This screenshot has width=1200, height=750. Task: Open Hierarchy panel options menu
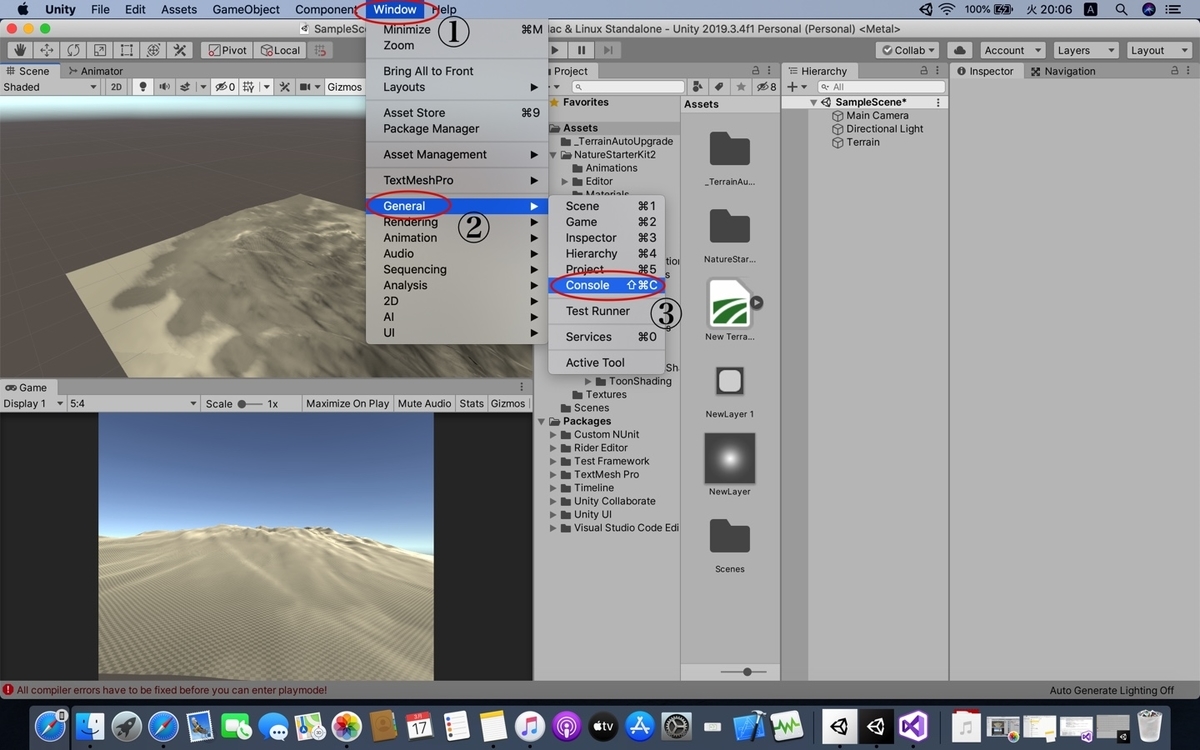(939, 71)
